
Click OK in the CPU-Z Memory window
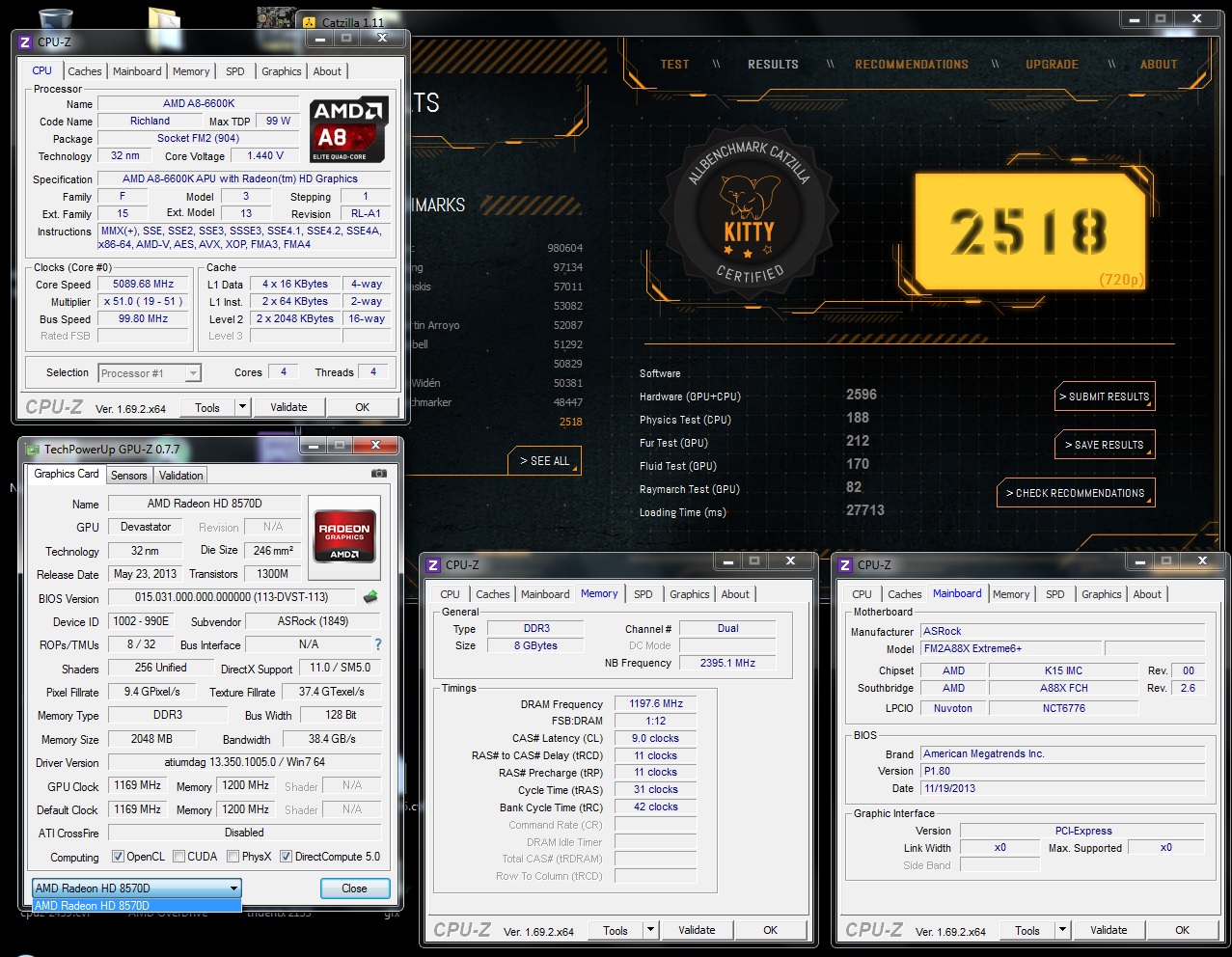[770, 930]
